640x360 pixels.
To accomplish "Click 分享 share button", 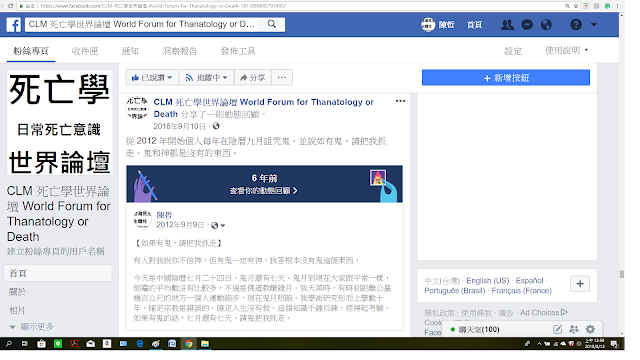I will [x=253, y=78].
